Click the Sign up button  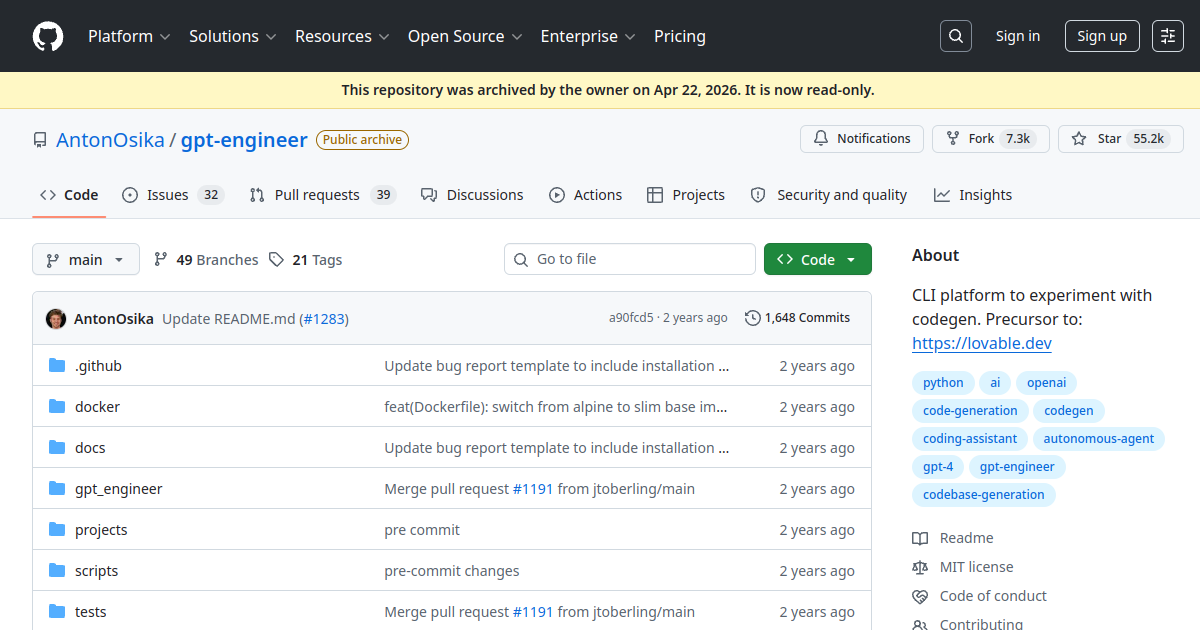(x=1102, y=36)
